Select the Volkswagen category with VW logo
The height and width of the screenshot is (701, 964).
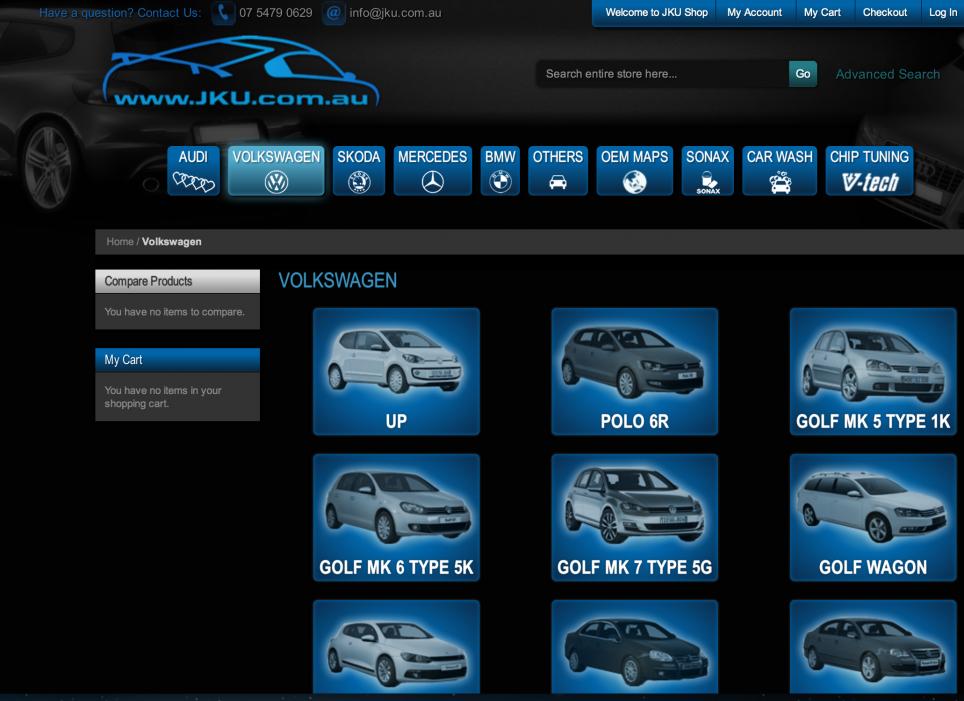(276, 171)
